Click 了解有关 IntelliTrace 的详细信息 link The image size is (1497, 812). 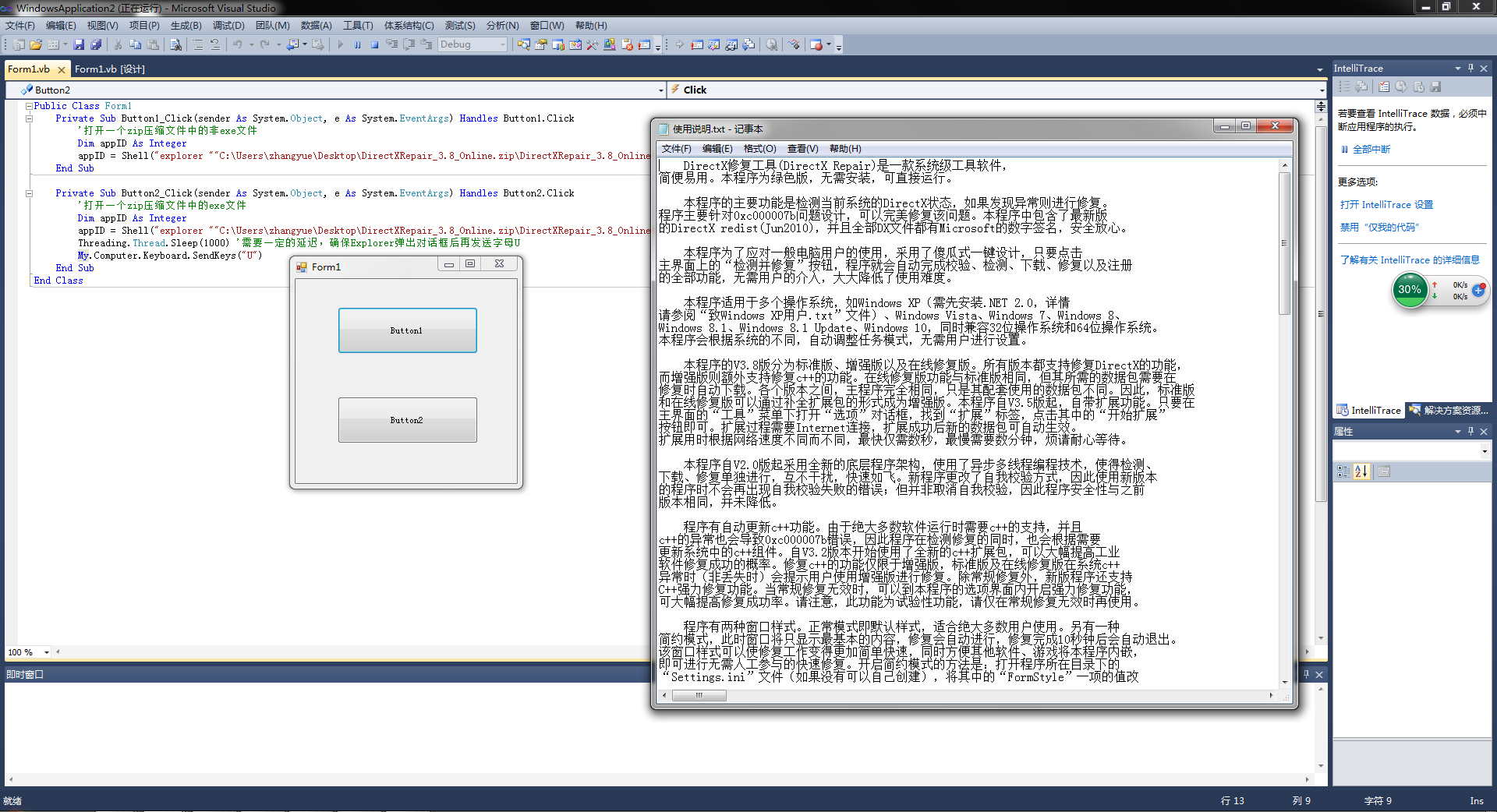[1410, 260]
